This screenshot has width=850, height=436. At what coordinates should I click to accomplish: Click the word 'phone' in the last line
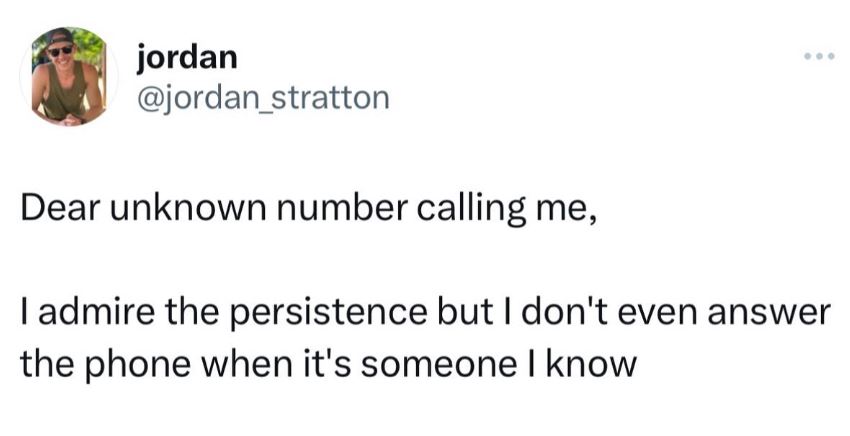coord(133,364)
